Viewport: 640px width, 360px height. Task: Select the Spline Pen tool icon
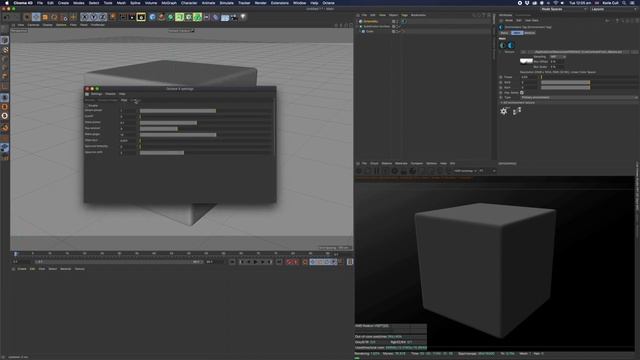(x=162, y=17)
